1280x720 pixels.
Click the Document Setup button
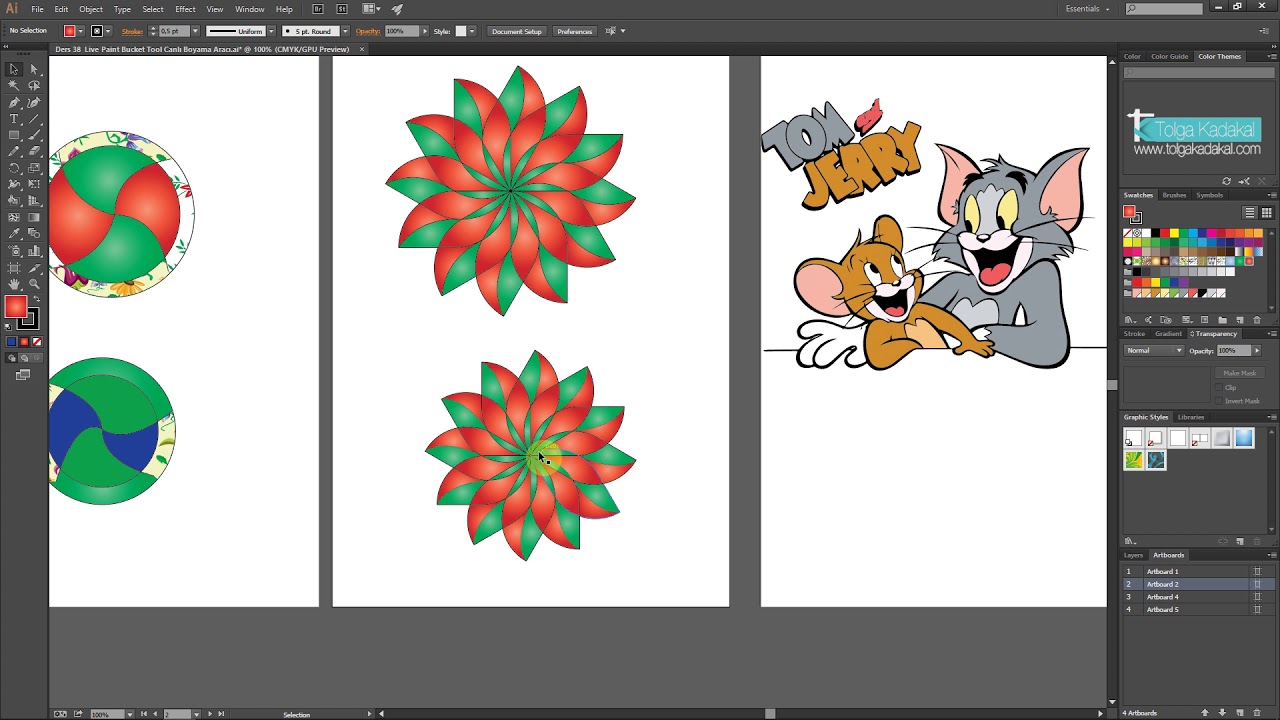pyautogui.click(x=517, y=31)
